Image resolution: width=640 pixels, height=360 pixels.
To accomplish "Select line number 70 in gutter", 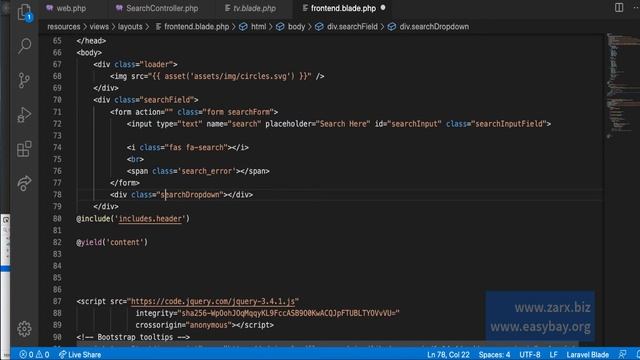I will (57, 100).
